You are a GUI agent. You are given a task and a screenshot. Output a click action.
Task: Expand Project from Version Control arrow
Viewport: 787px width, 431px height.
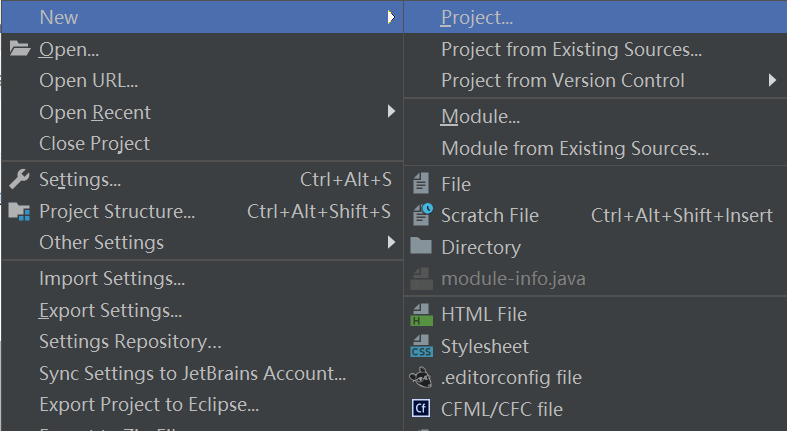coord(773,80)
